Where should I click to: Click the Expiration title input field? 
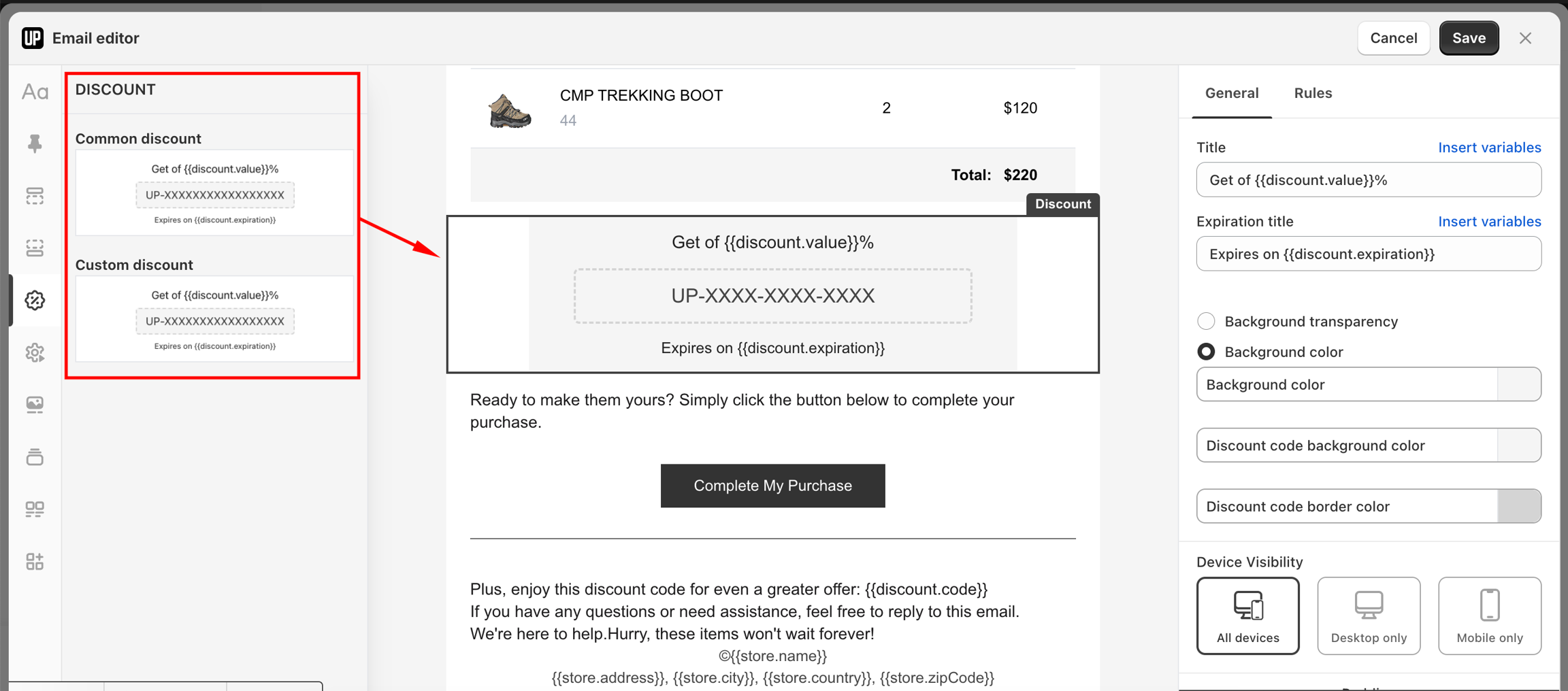coord(1368,254)
